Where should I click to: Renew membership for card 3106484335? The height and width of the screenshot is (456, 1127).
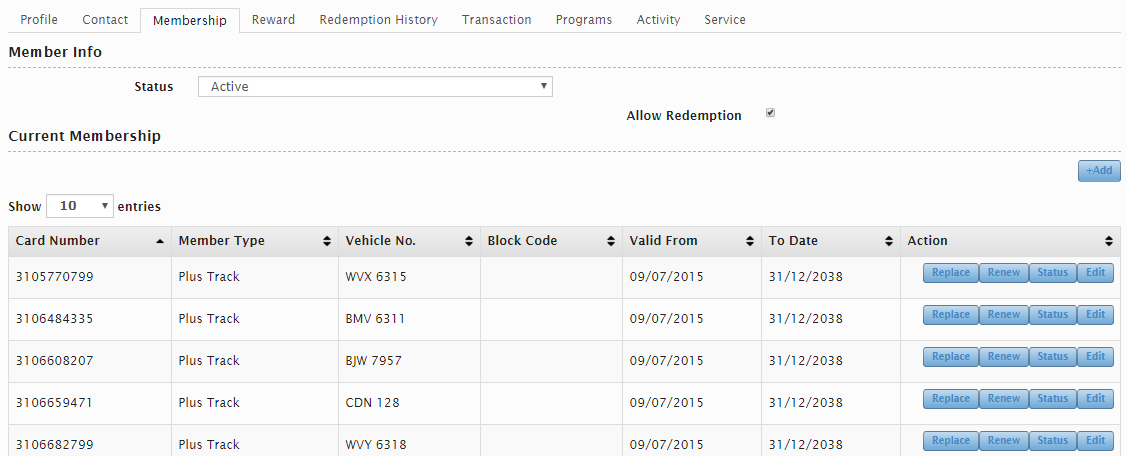[x=1003, y=315]
